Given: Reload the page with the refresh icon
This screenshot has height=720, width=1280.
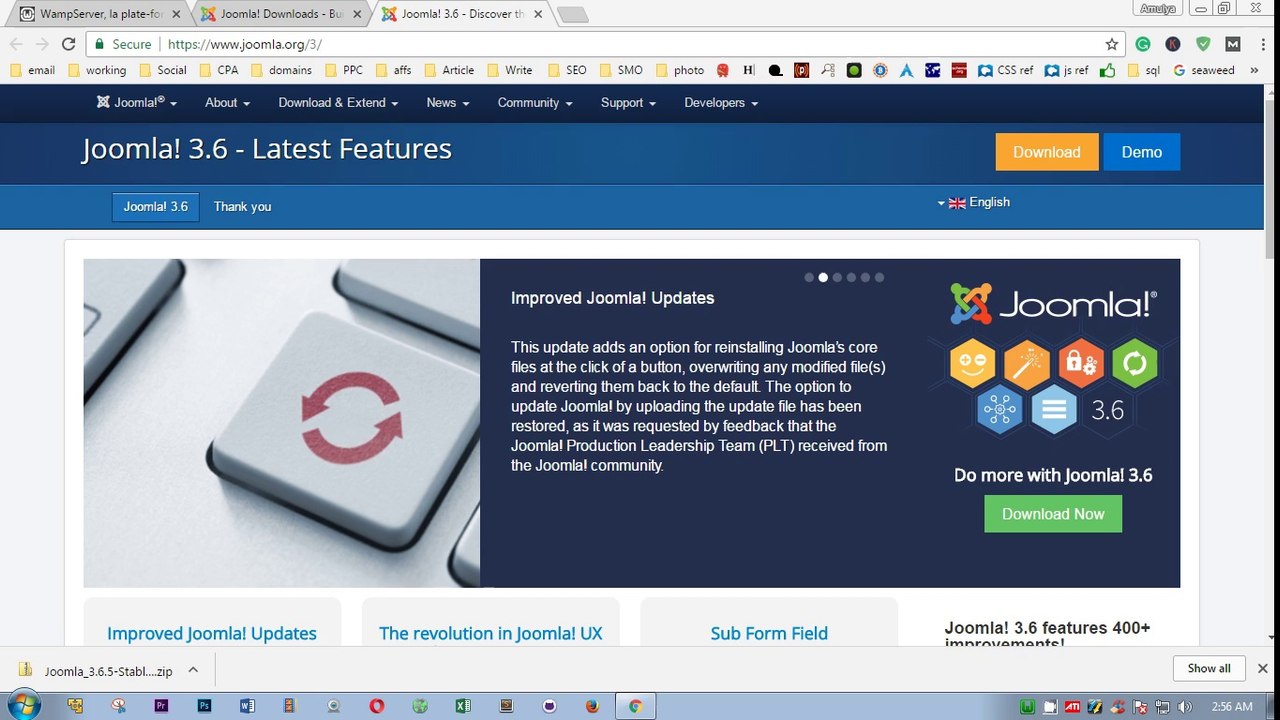Looking at the screenshot, I should coord(68,44).
